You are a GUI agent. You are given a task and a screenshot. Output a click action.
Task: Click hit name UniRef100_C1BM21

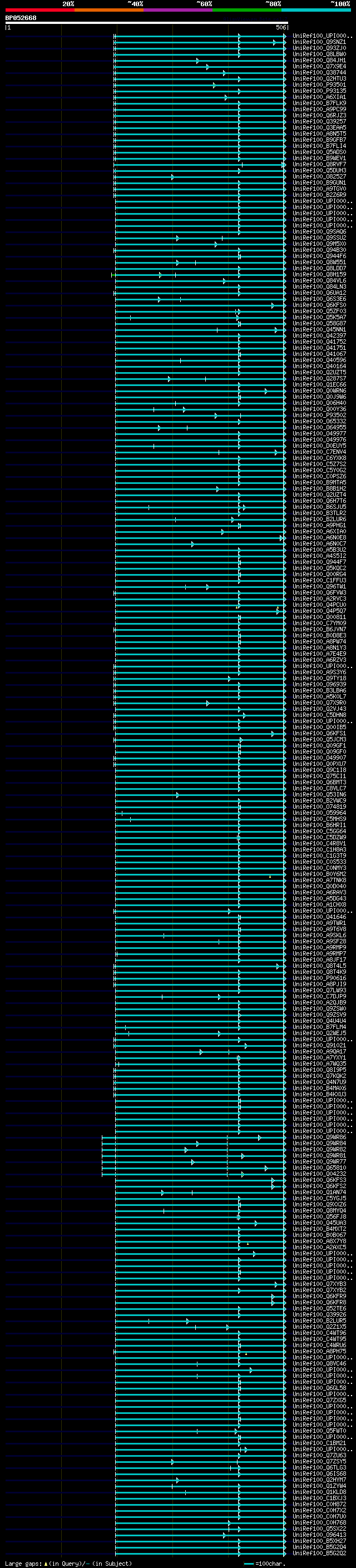click(319, 1443)
